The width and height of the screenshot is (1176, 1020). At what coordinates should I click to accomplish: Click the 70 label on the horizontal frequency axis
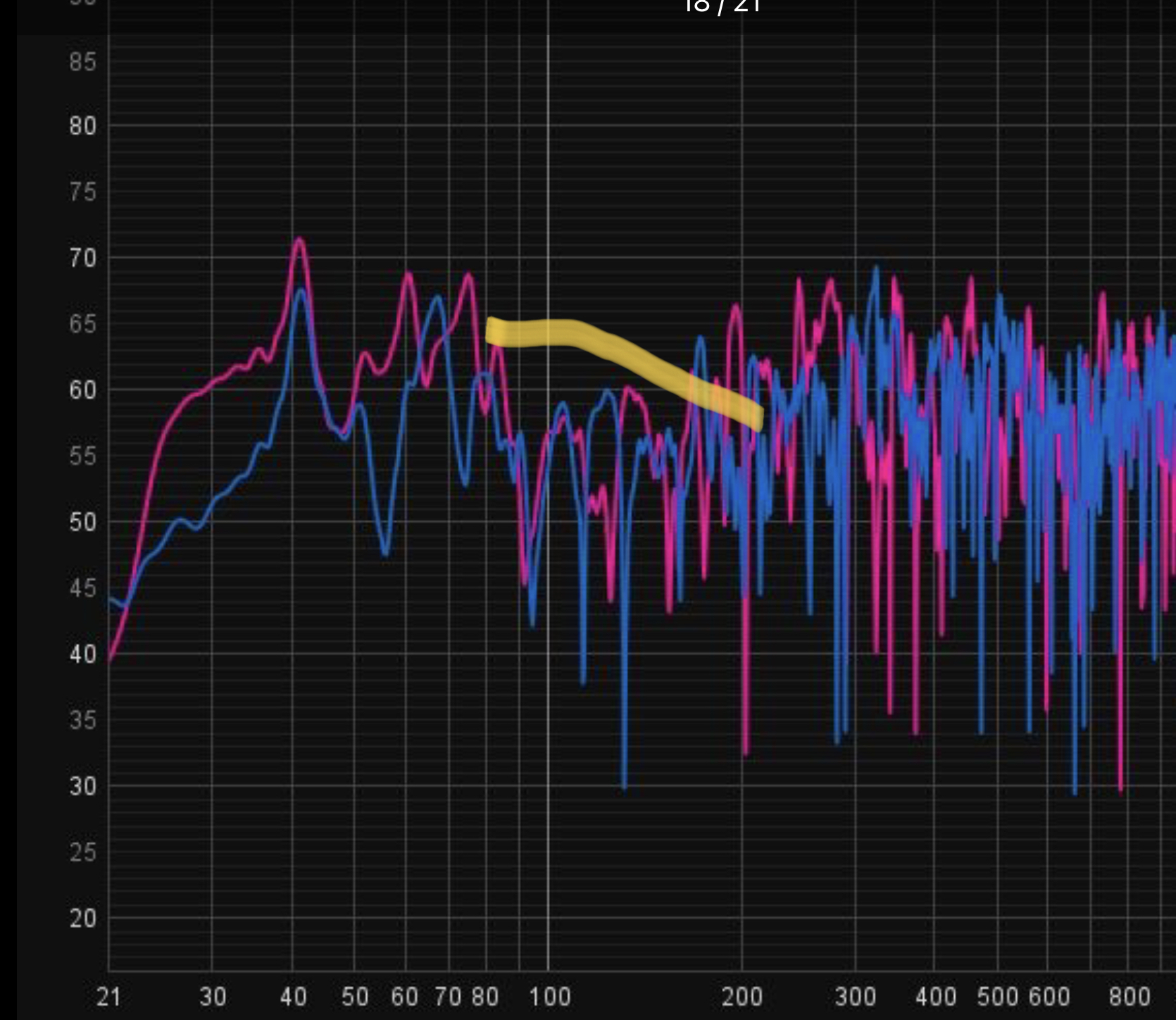click(448, 997)
